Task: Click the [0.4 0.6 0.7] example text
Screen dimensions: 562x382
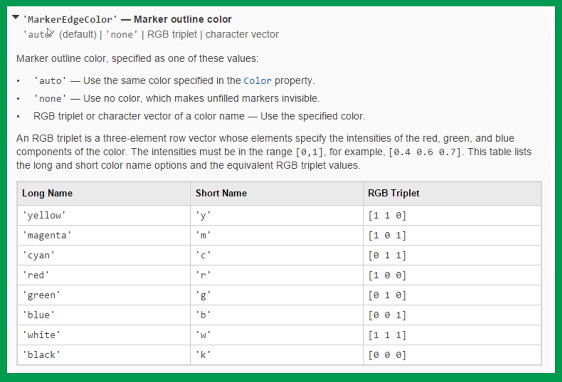Action: (426, 152)
